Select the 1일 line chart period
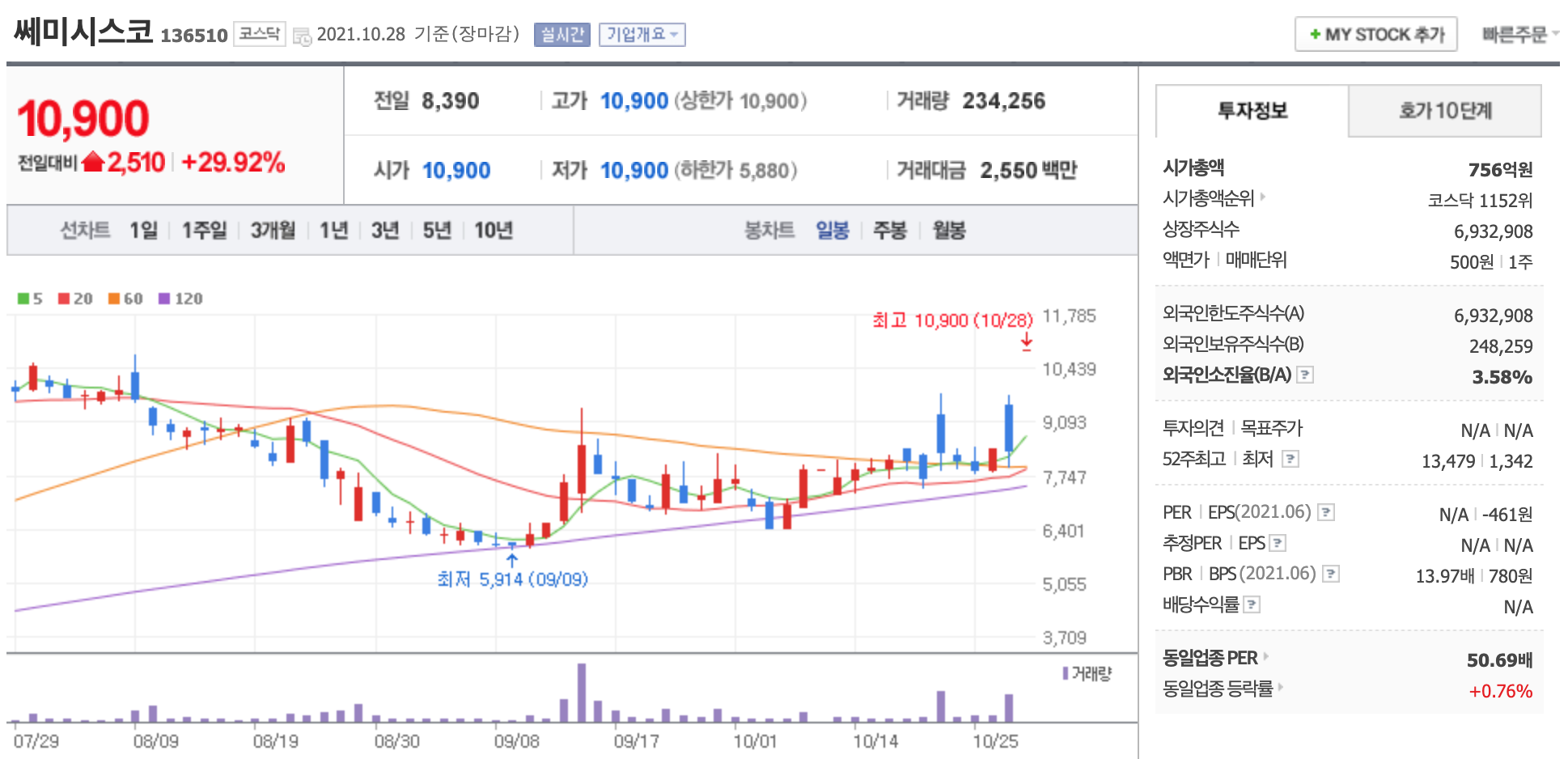 pos(144,231)
